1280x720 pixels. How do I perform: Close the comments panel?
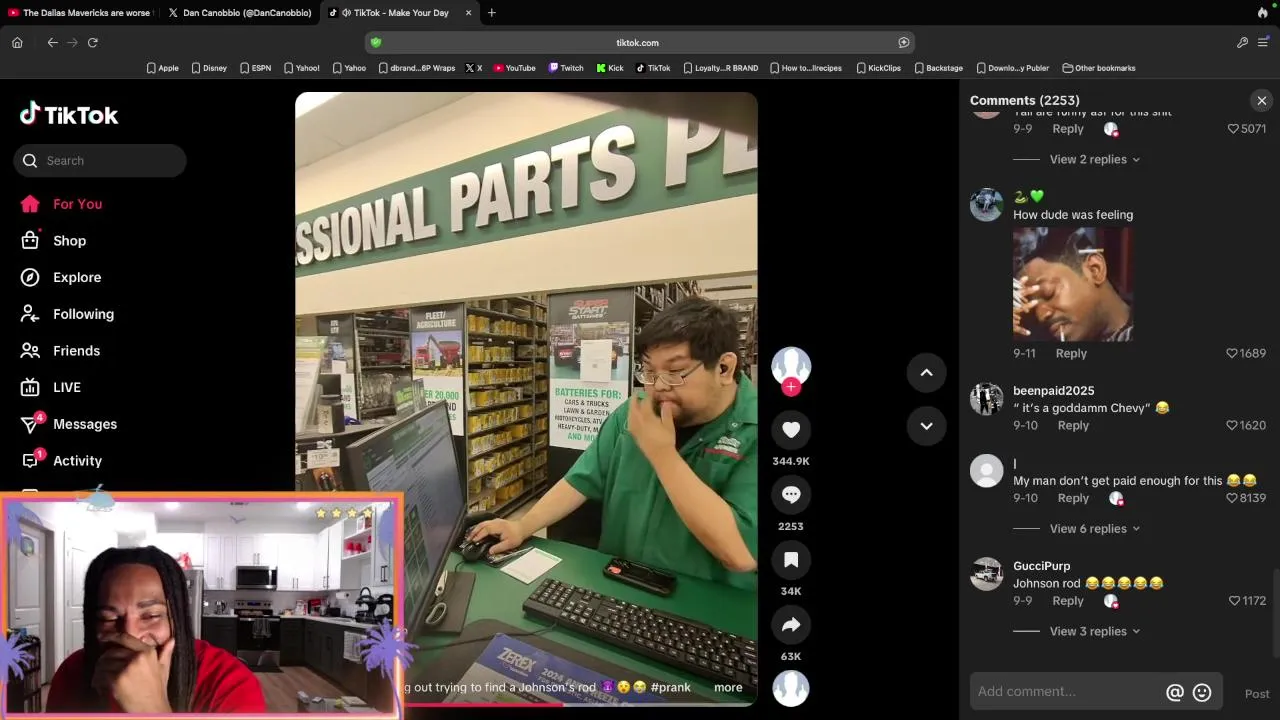(x=1262, y=101)
